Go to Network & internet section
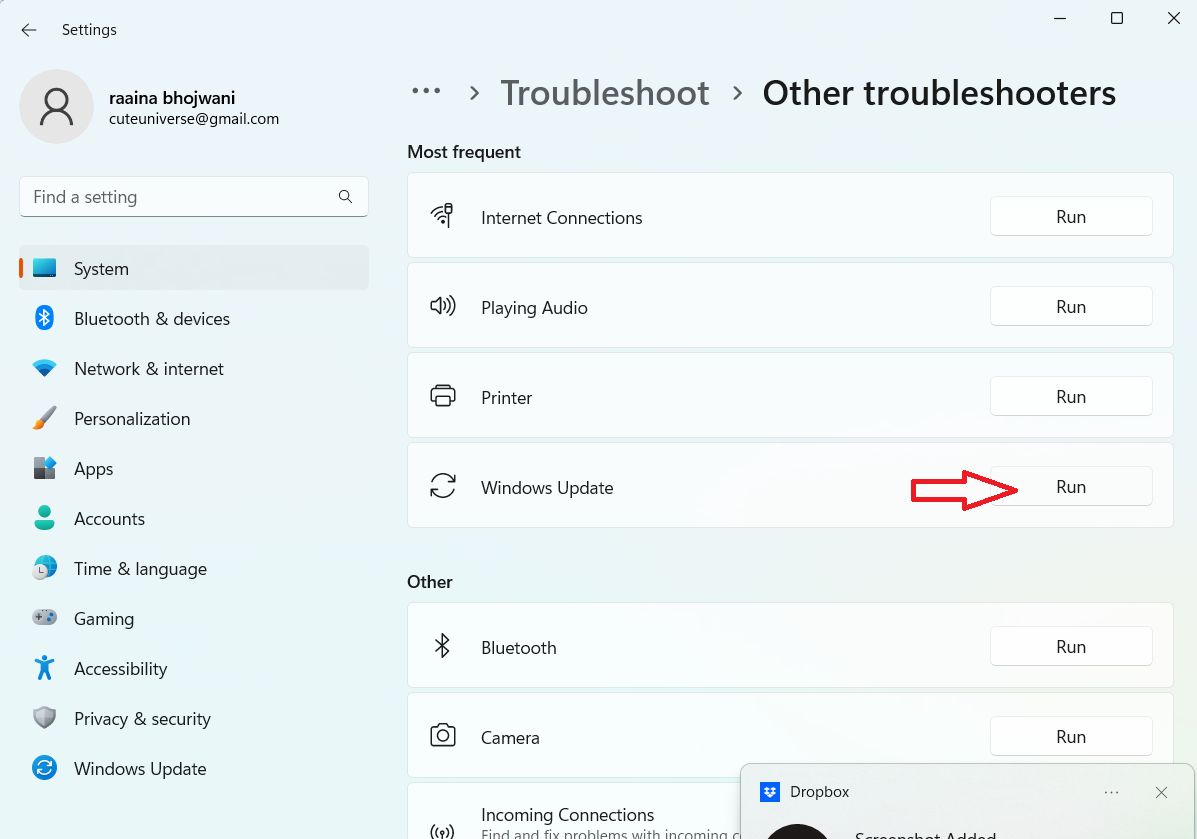The height and width of the screenshot is (839, 1197). pos(149,369)
